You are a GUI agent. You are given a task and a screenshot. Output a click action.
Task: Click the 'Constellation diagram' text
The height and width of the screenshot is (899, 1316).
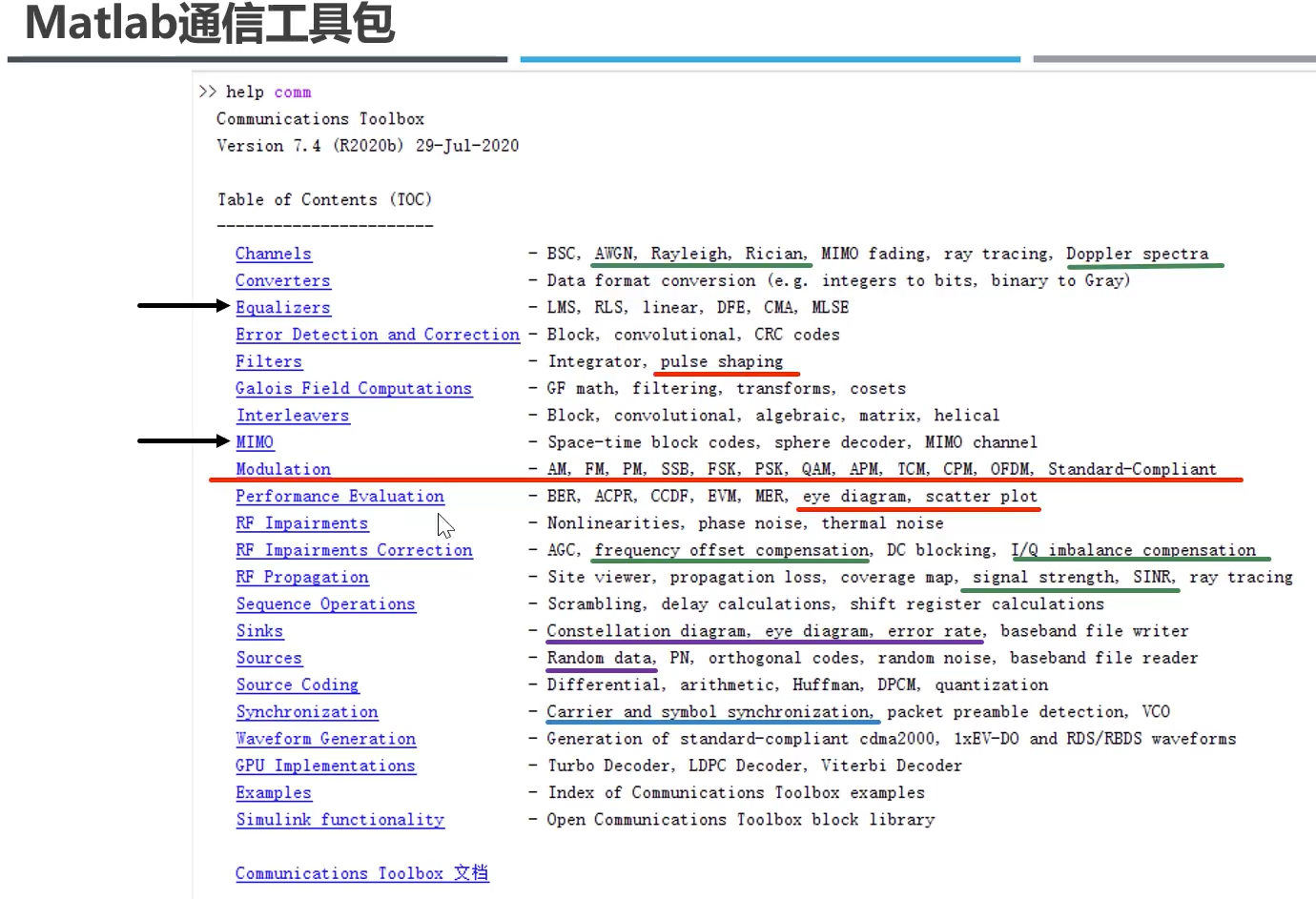(x=648, y=631)
